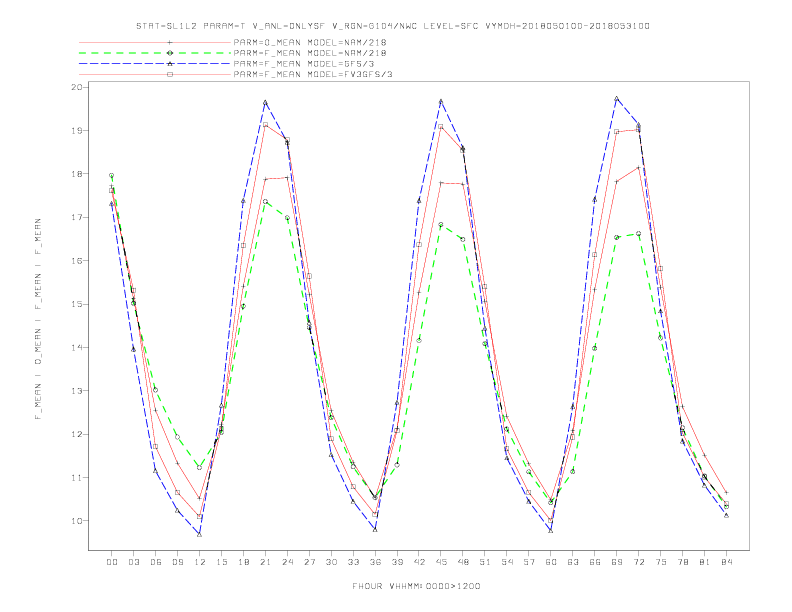Click the chart title starting with 'STAT=SL1L2 PARAM=T'
The height and width of the screenshot is (612, 792).
point(392,26)
